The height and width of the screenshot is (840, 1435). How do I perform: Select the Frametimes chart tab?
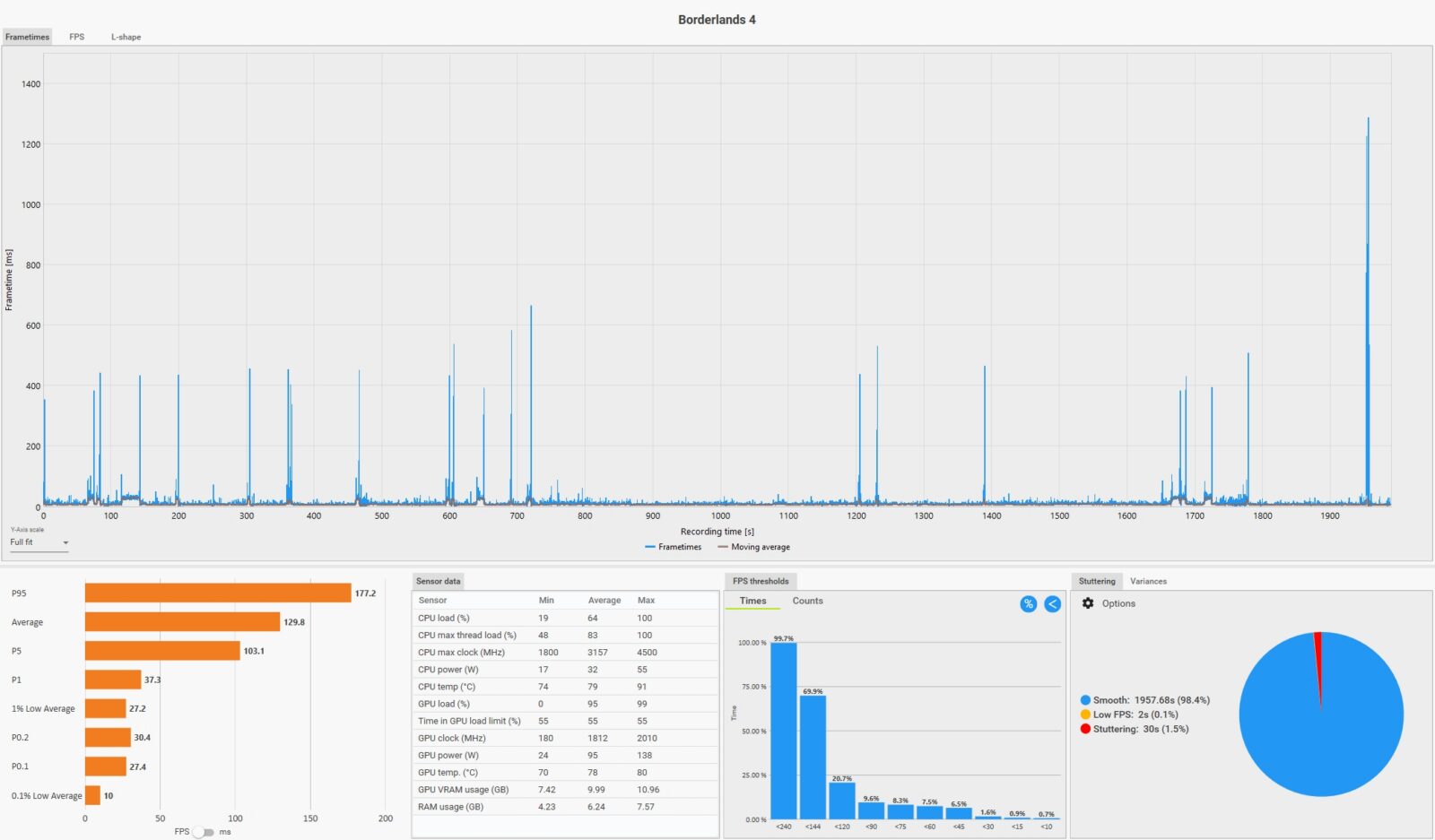27,37
